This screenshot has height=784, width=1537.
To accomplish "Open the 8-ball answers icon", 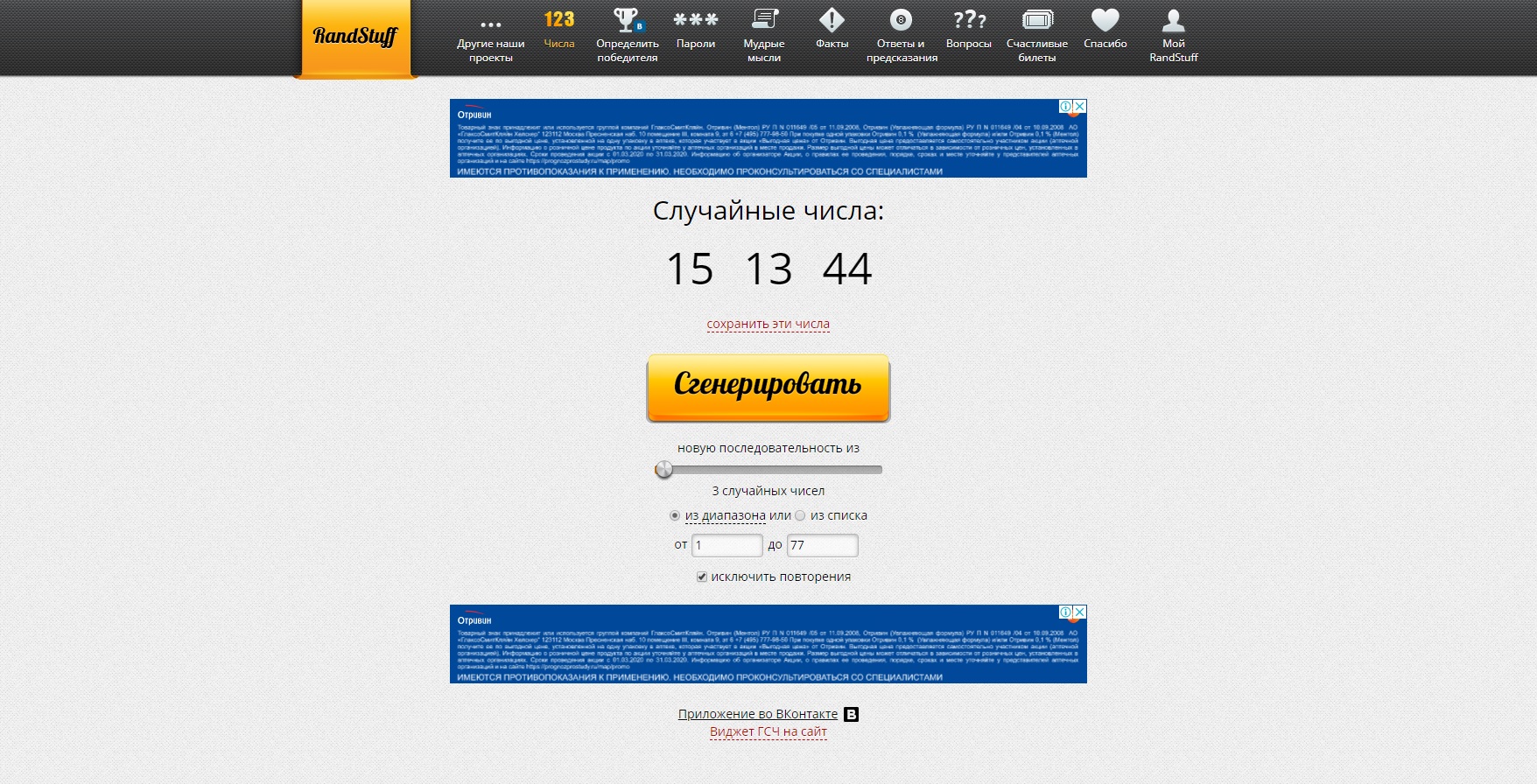I will coord(901,19).
